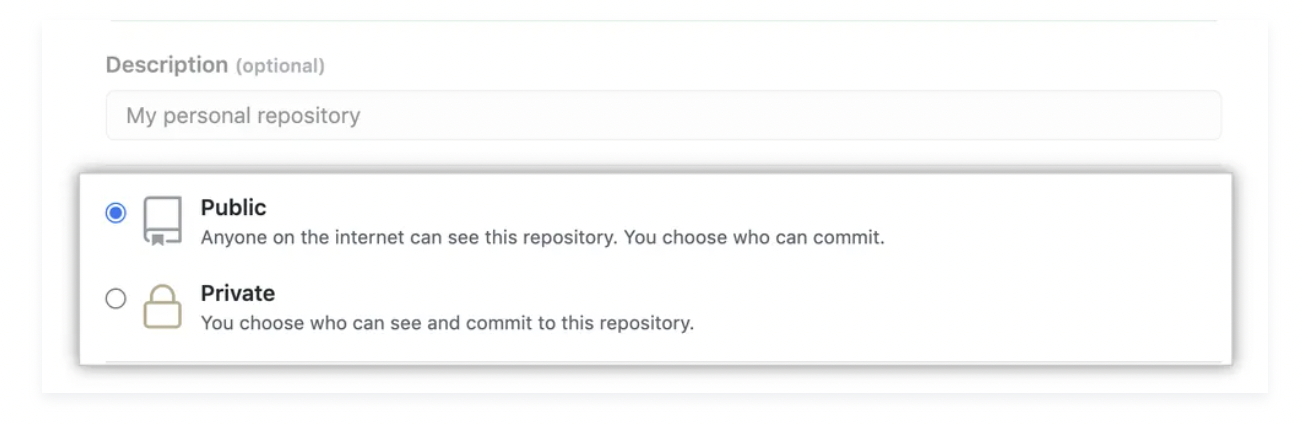Click the "(optional)" hint beside Description

(x=280, y=66)
